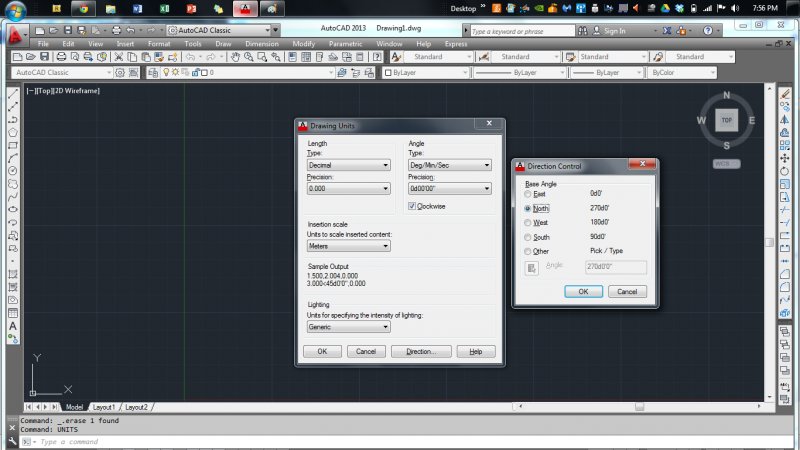The height and width of the screenshot is (450, 800).
Task: Open the Express menu
Action: click(x=456, y=44)
